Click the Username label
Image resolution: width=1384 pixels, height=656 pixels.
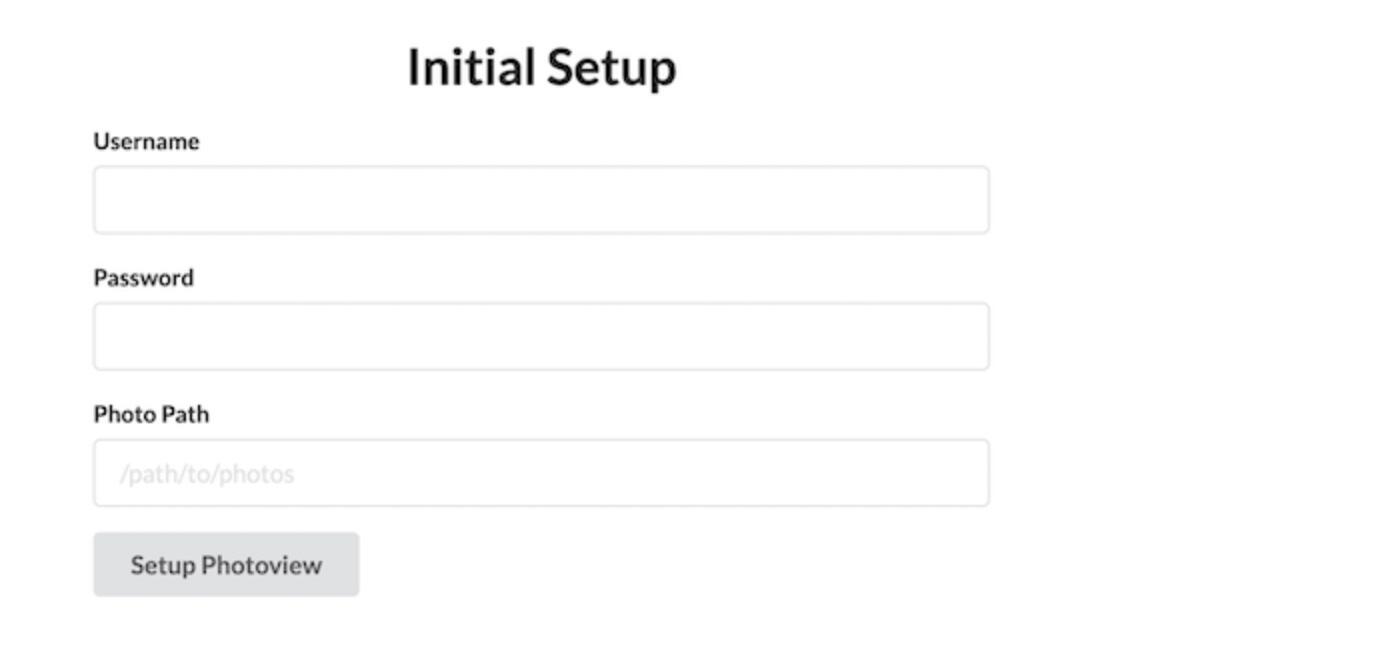tap(146, 142)
